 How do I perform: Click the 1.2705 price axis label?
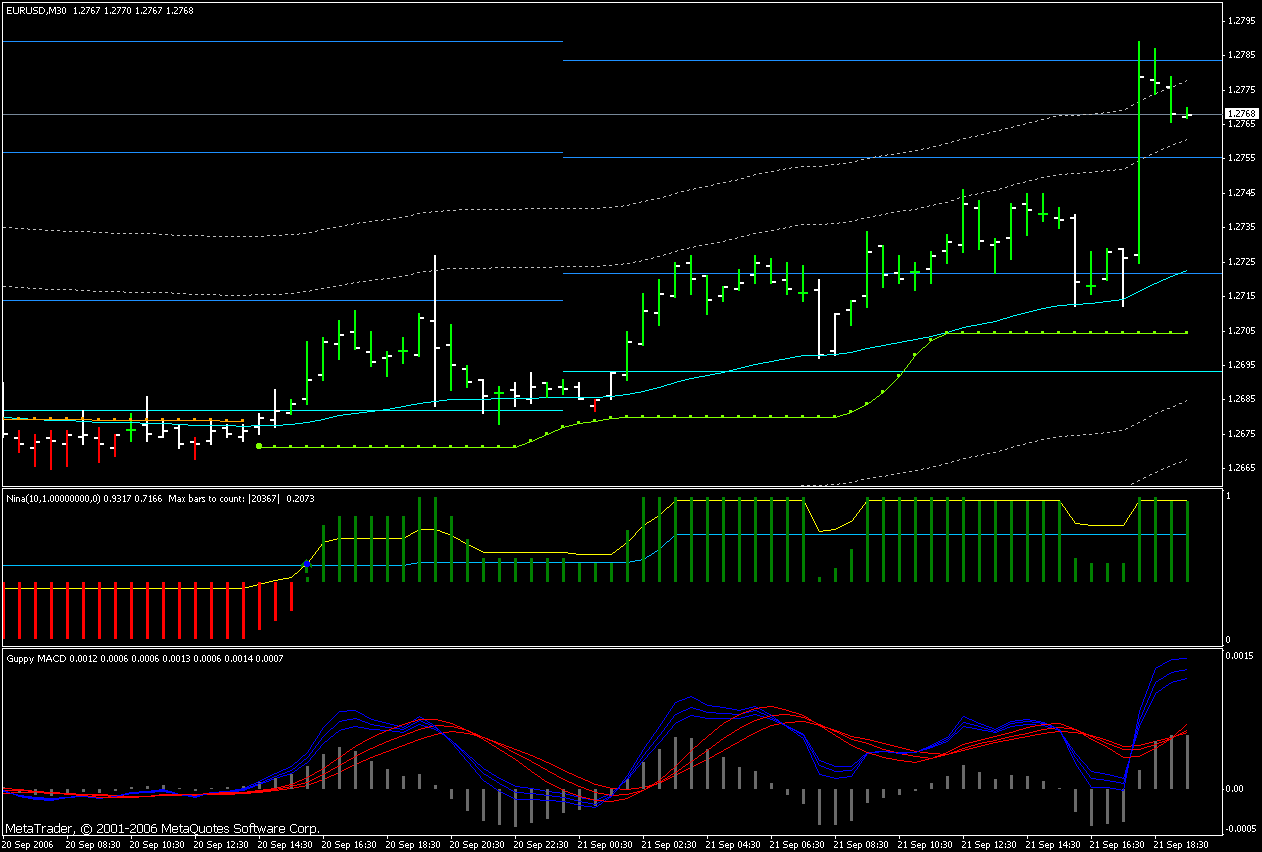point(1243,330)
